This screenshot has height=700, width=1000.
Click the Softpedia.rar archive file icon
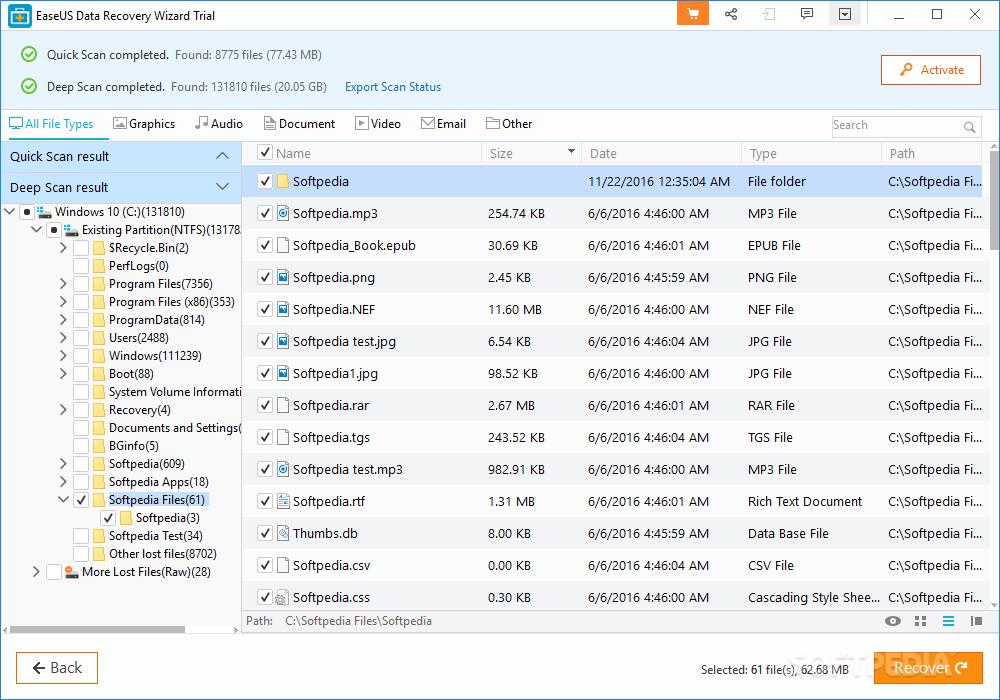pos(283,405)
